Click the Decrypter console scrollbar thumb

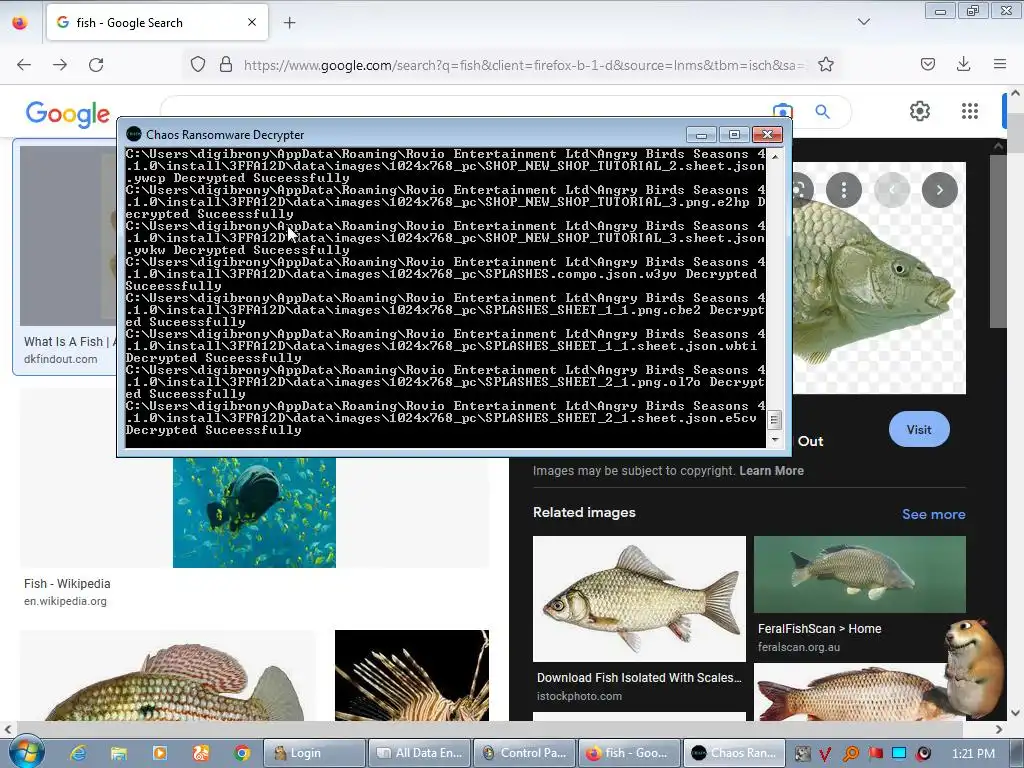pos(775,419)
